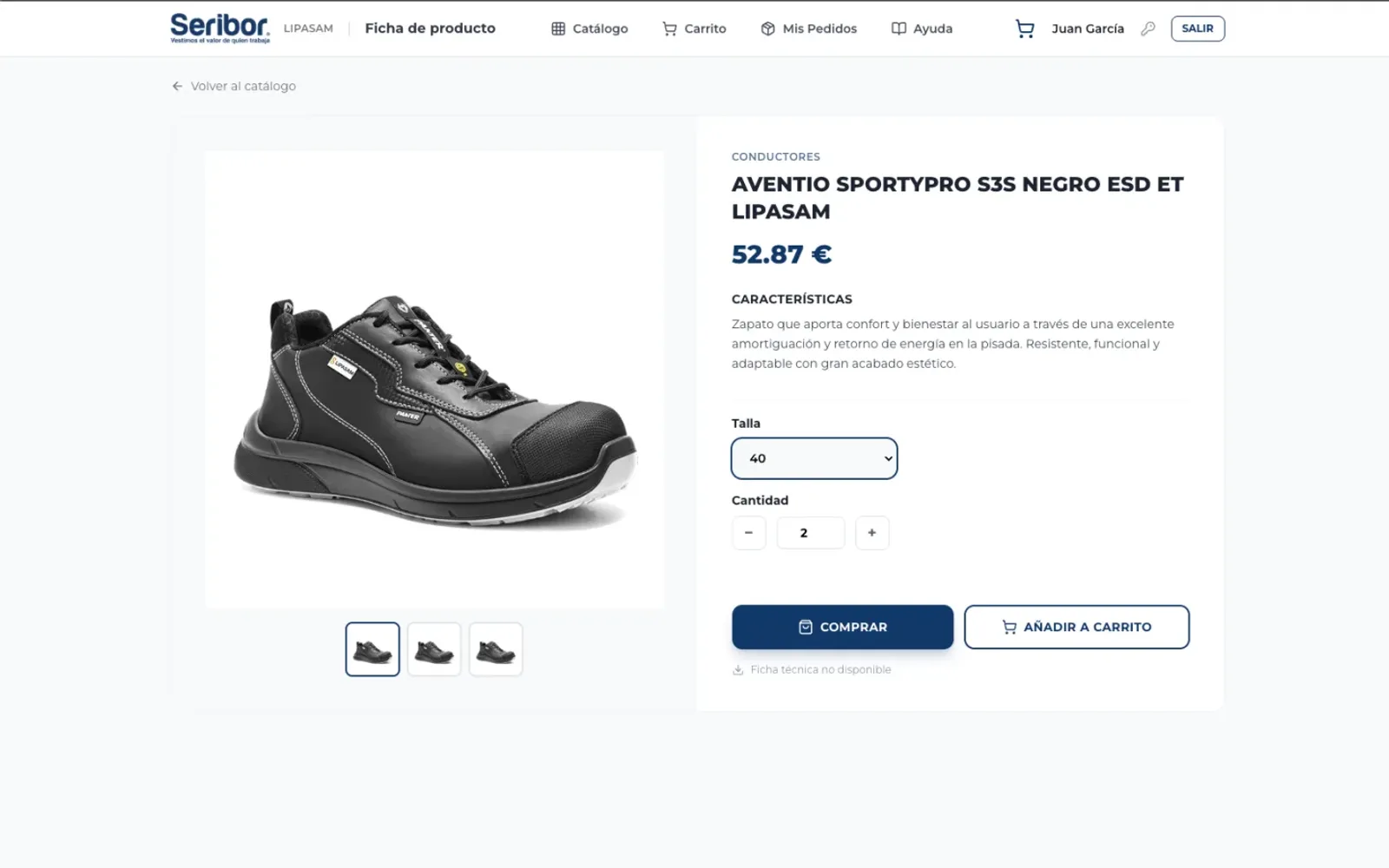Click Ficha técnica no disponible link
This screenshot has height=868, width=1389.
(x=812, y=669)
